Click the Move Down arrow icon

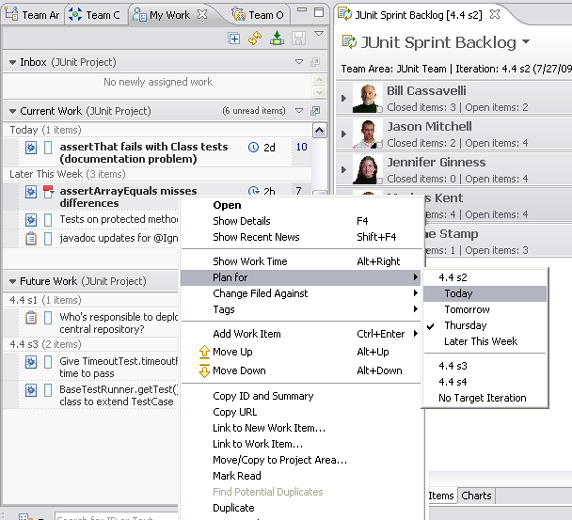tap(204, 370)
